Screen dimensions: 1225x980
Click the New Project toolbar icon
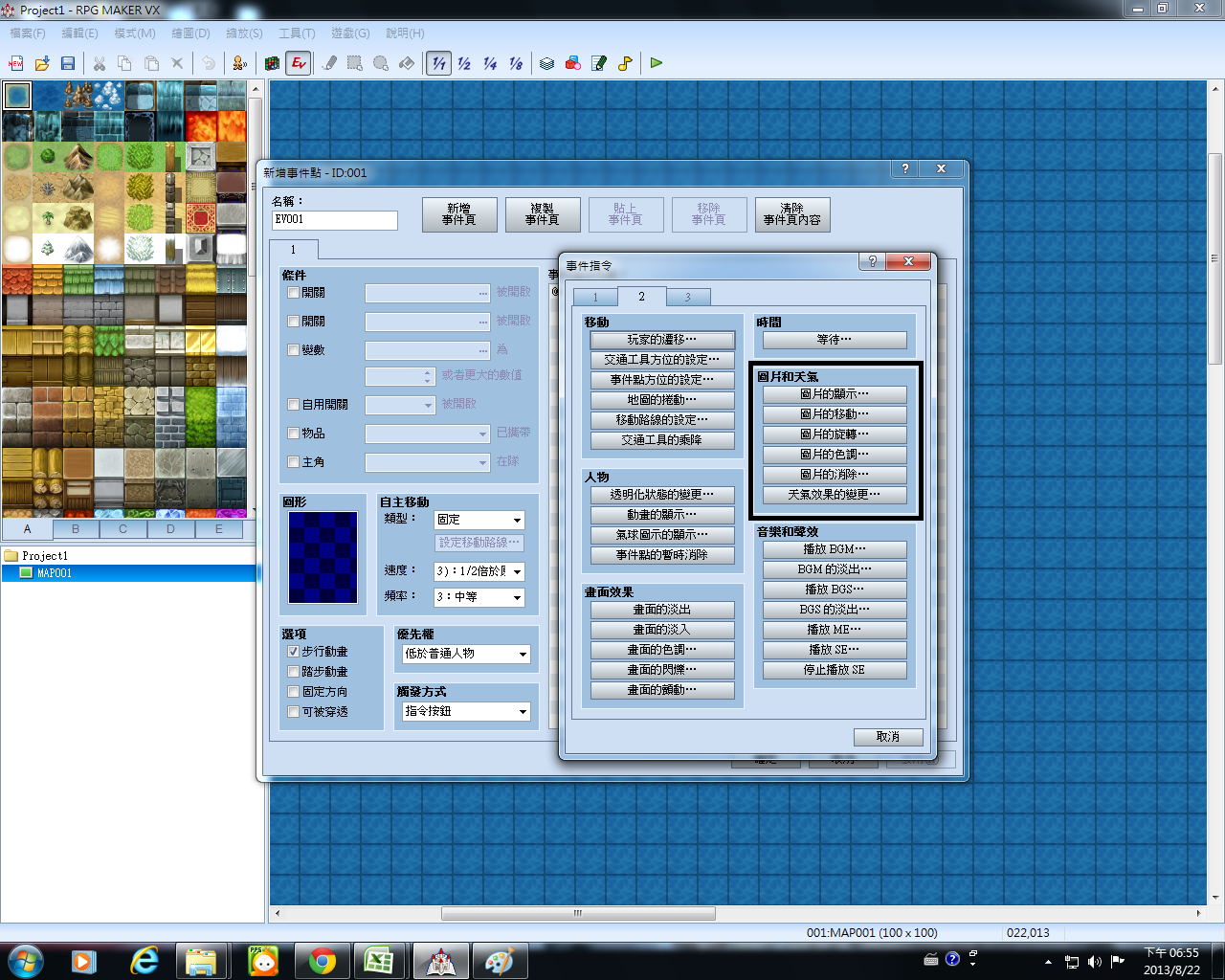pyautogui.click(x=16, y=63)
